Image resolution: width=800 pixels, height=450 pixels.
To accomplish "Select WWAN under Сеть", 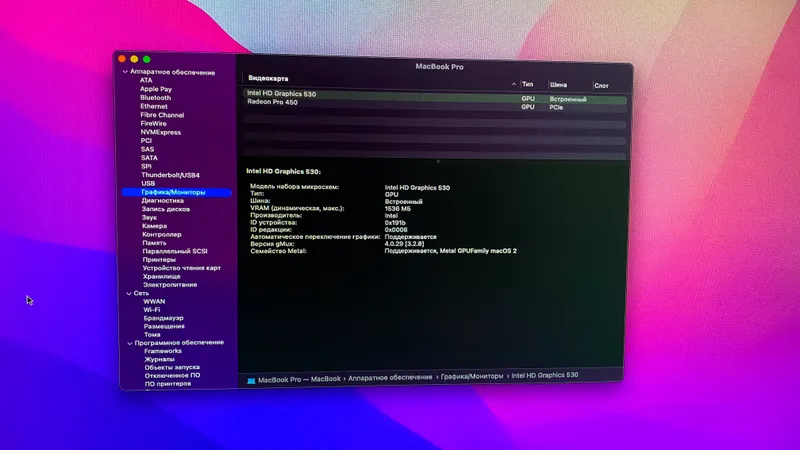I will click(x=154, y=302).
